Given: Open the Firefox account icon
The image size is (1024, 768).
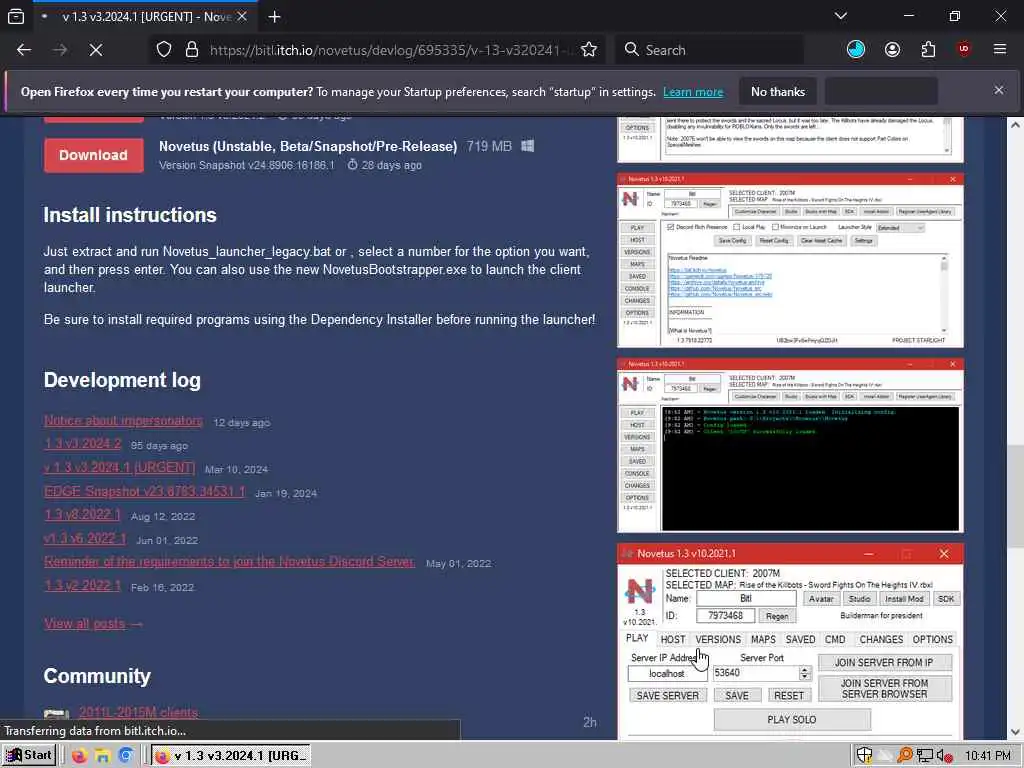Looking at the screenshot, I should pos(892,50).
